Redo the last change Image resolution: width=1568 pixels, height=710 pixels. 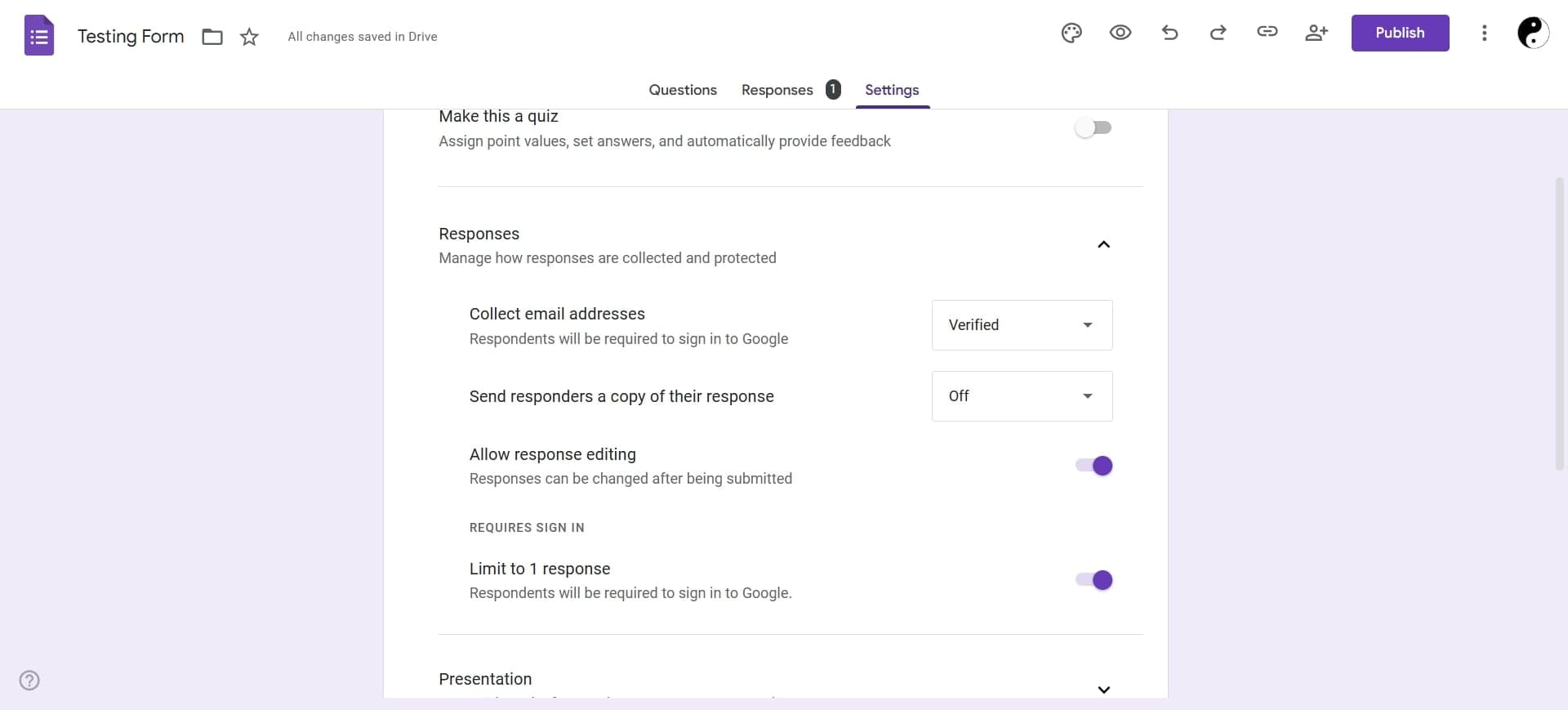point(1218,33)
